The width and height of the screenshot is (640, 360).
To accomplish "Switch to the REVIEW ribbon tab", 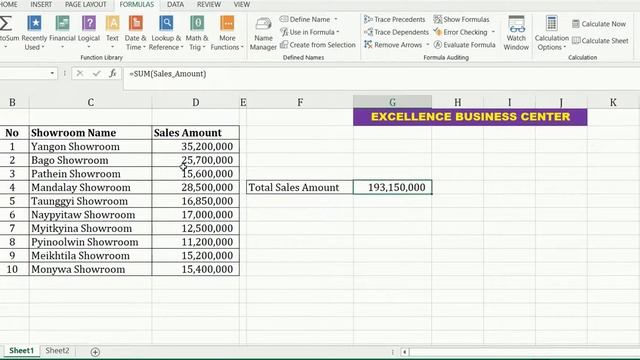I will [x=209, y=4].
